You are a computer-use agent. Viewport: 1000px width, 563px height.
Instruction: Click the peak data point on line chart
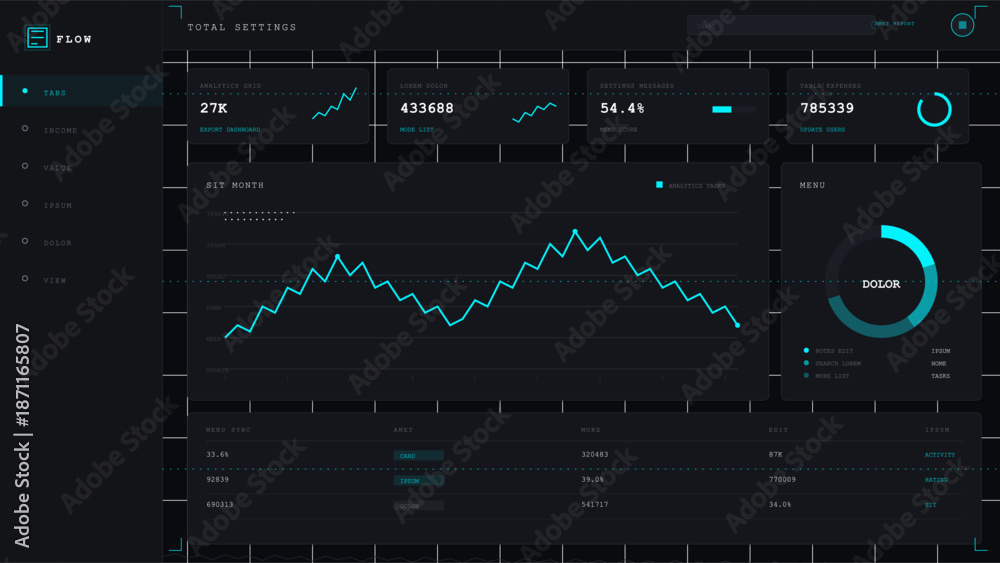pyautogui.click(x=575, y=231)
